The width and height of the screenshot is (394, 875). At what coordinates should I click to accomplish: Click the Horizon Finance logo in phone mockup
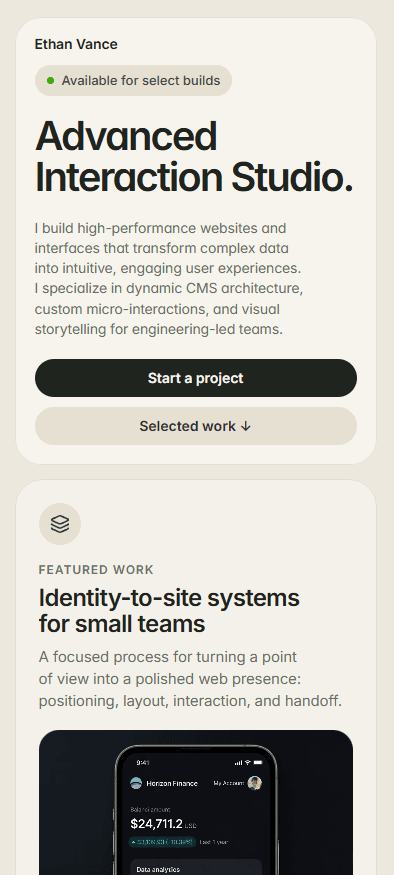136,783
